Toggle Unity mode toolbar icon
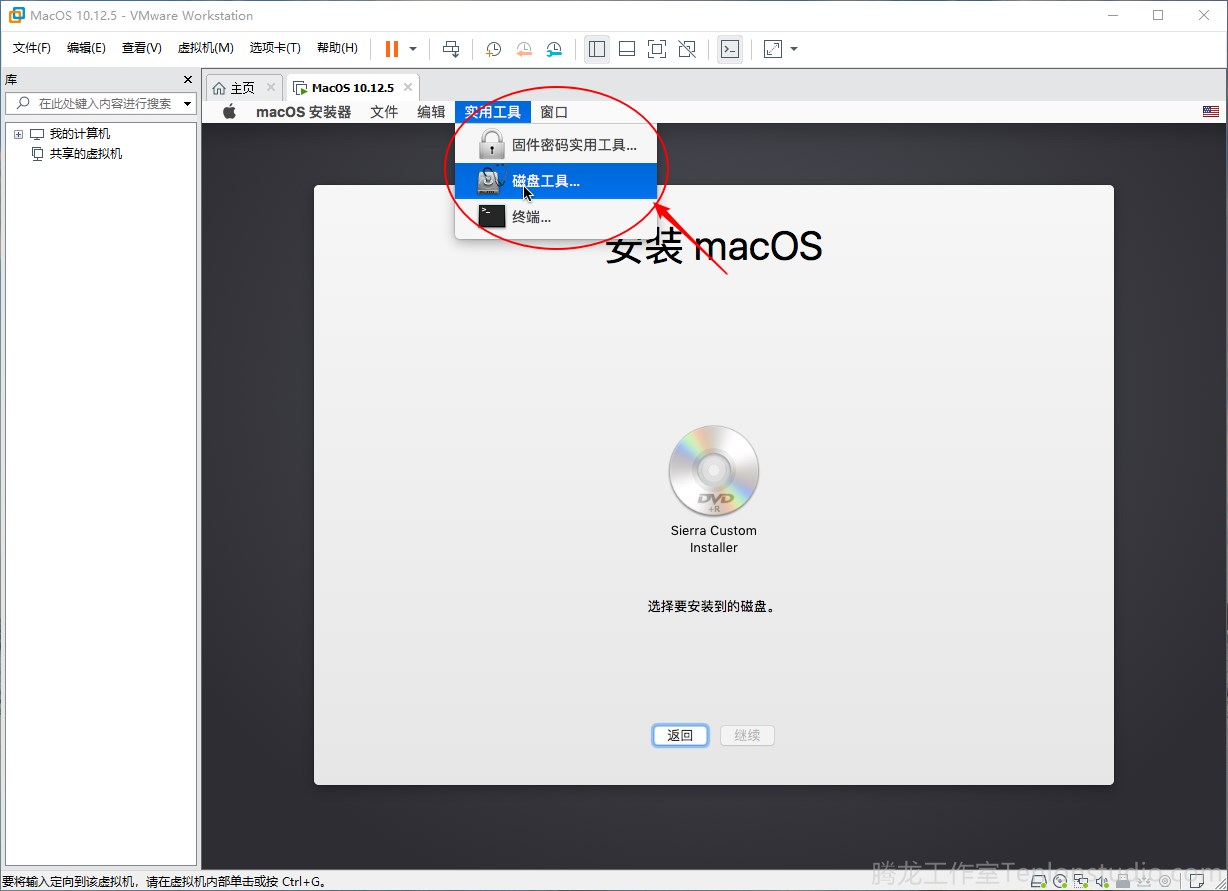Screen dimensions: 1228x891 pos(687,49)
